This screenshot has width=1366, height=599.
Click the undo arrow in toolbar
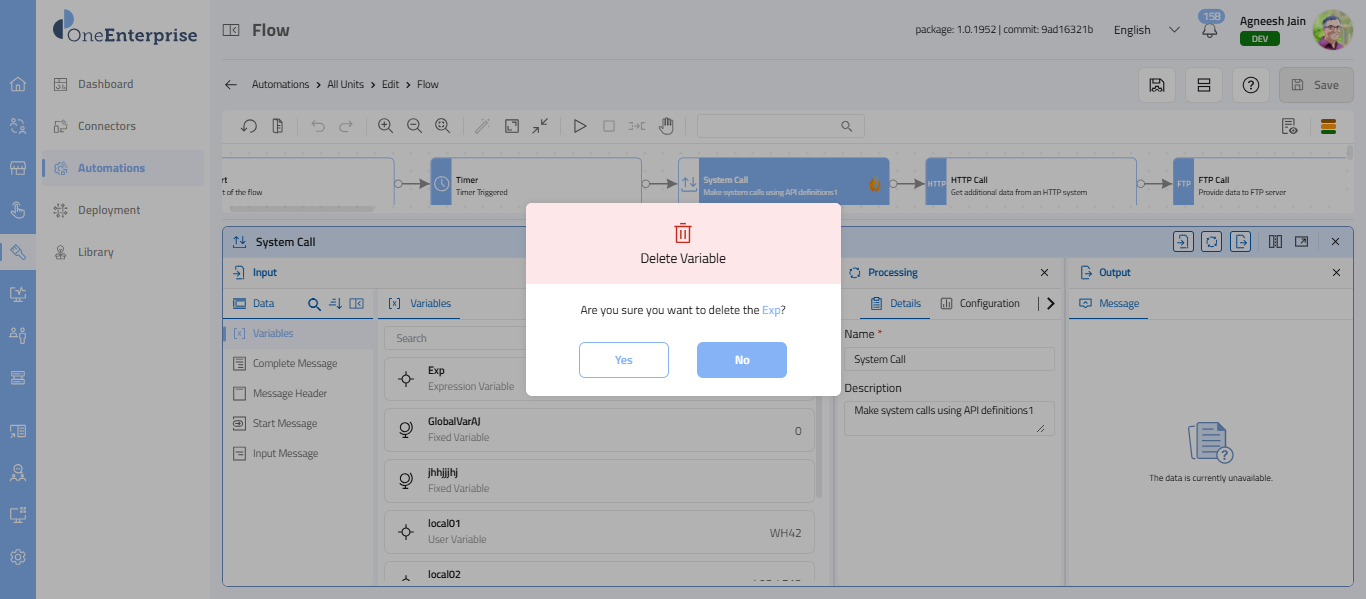(x=318, y=126)
